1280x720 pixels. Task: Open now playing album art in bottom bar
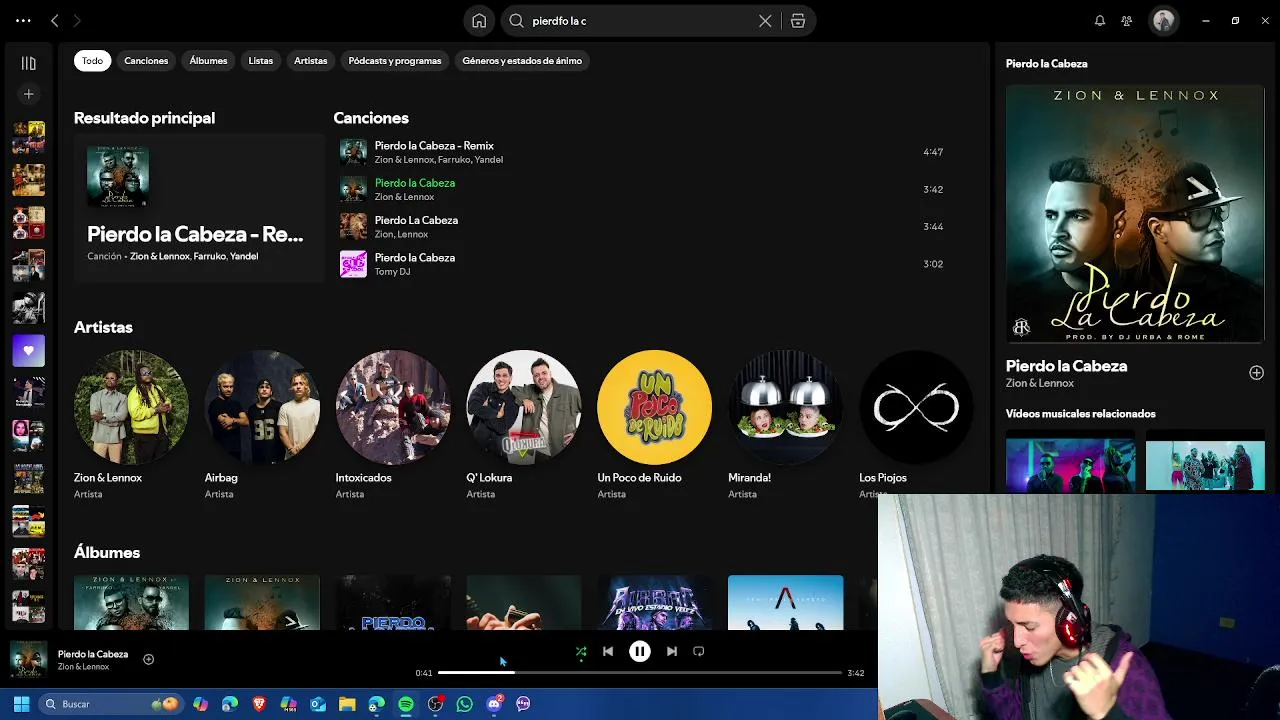pyautogui.click(x=28, y=660)
